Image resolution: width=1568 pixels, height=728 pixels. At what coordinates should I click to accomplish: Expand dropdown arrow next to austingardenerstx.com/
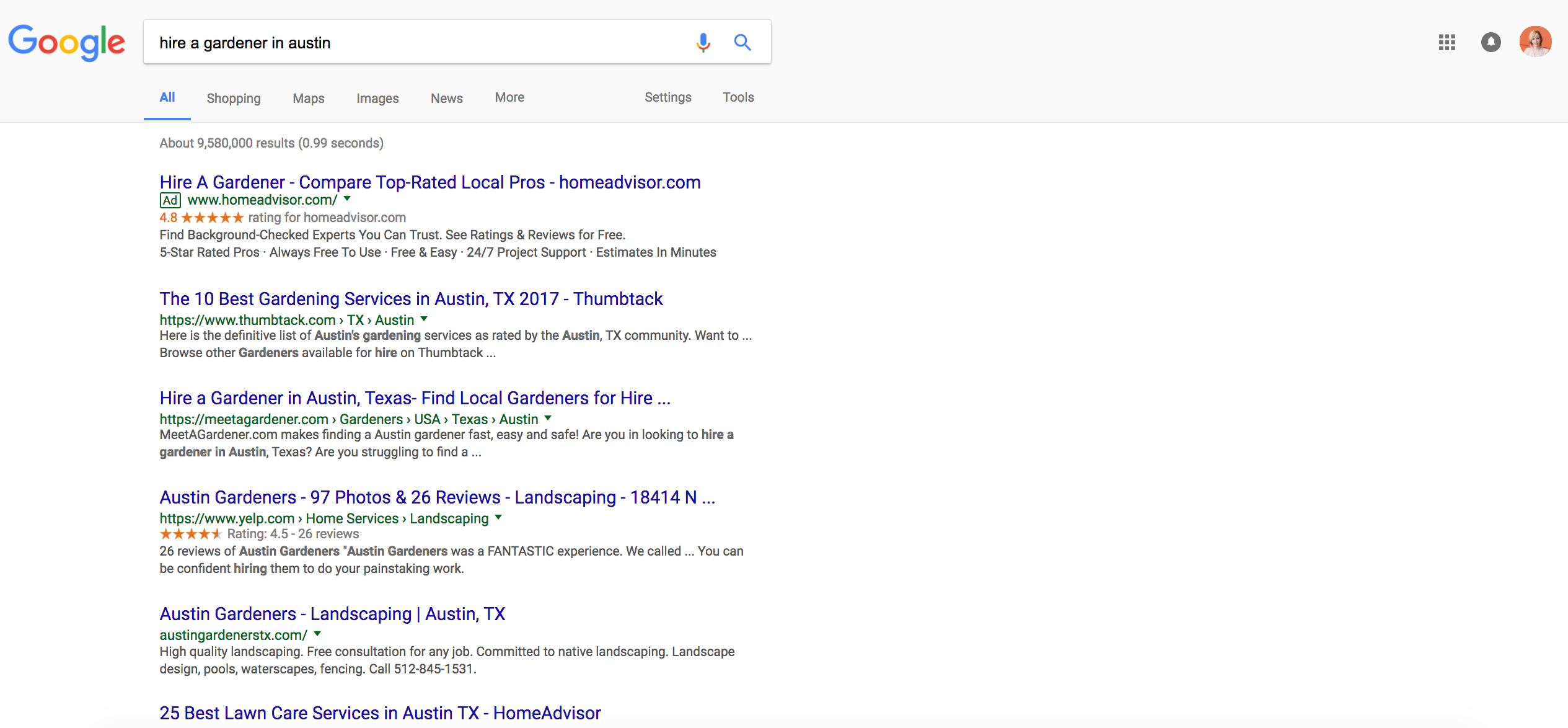317,634
